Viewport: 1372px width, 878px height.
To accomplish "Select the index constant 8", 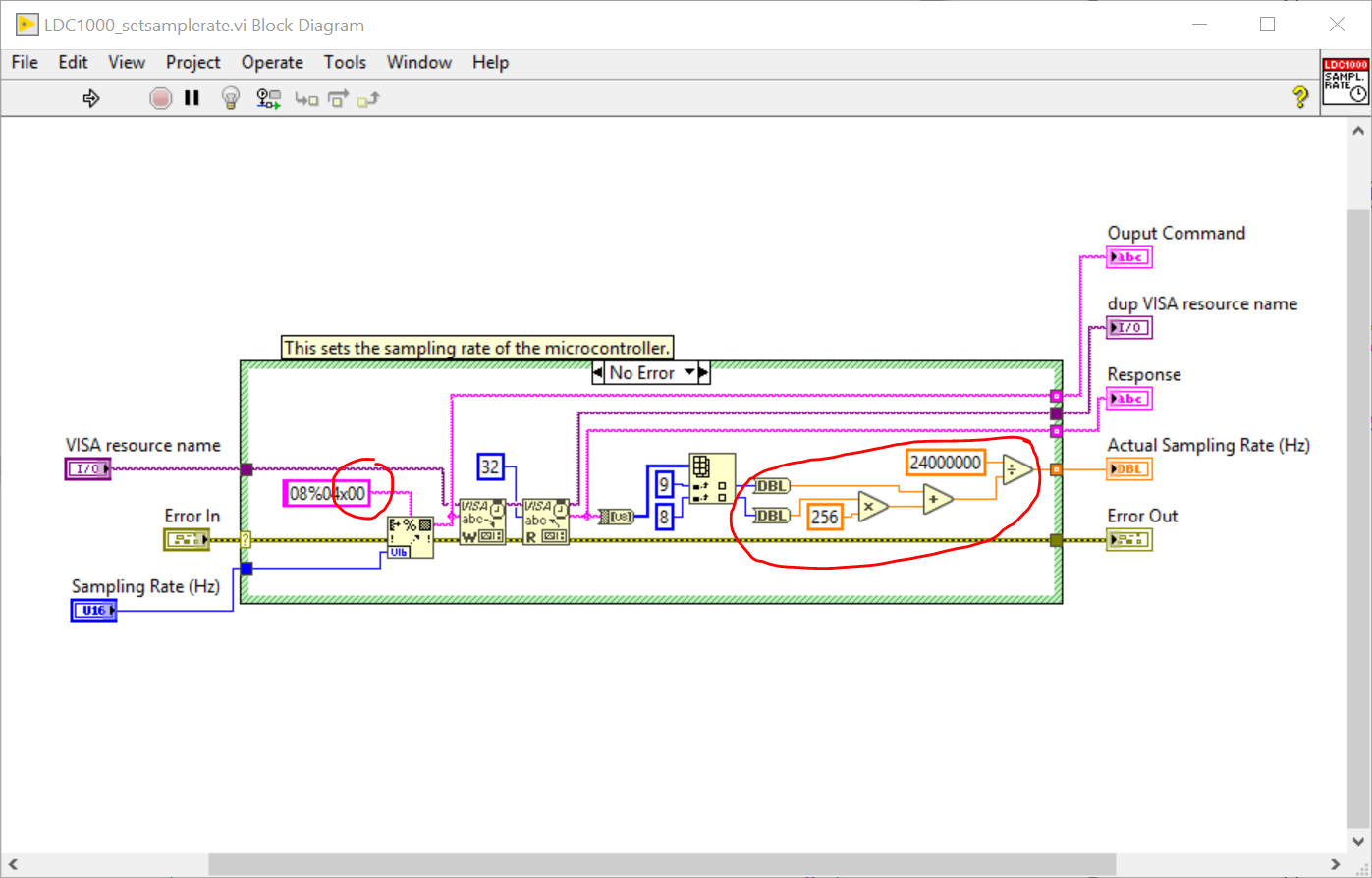I will [x=664, y=516].
